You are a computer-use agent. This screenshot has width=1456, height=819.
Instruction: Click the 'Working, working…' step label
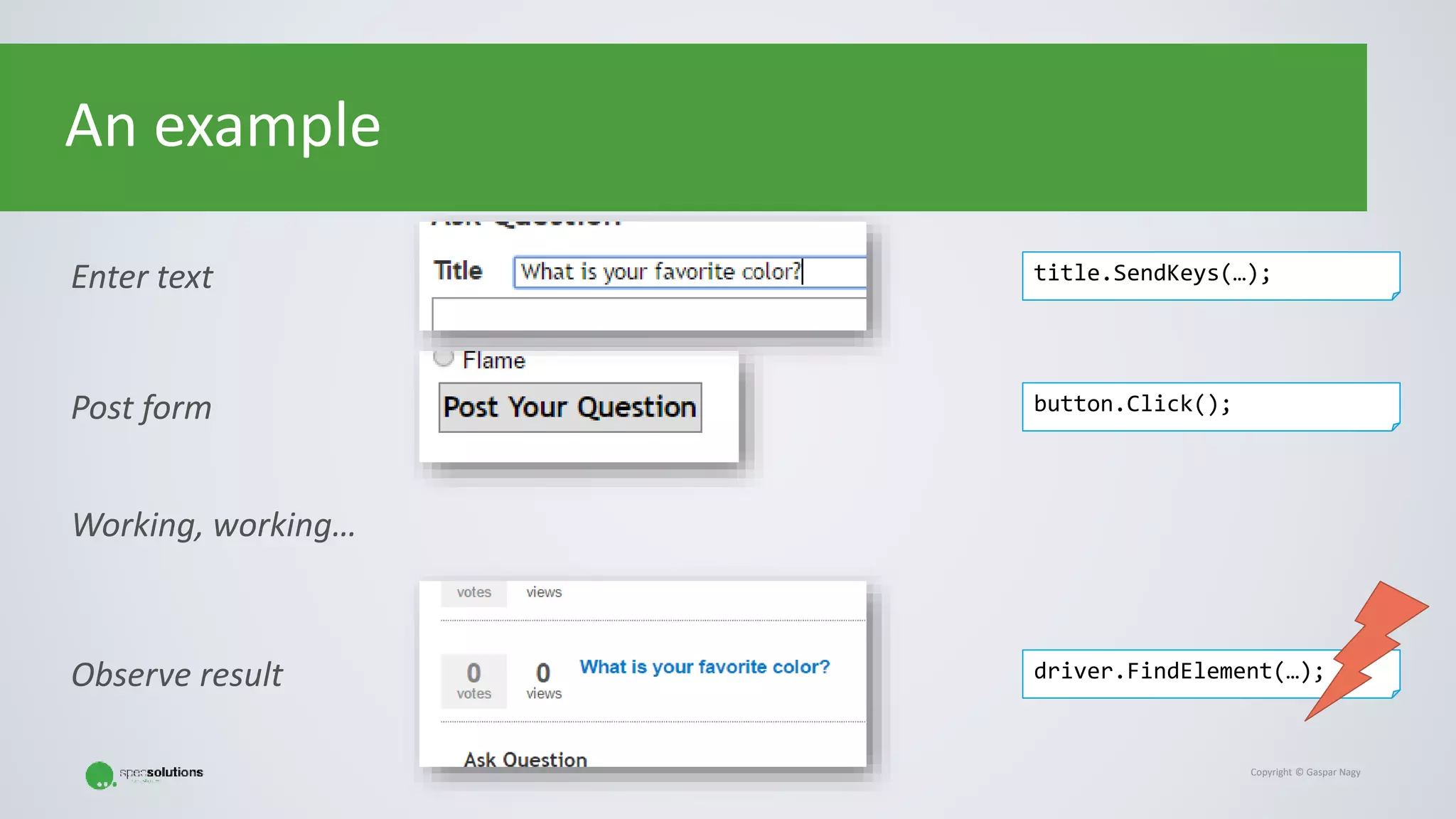[213, 525]
